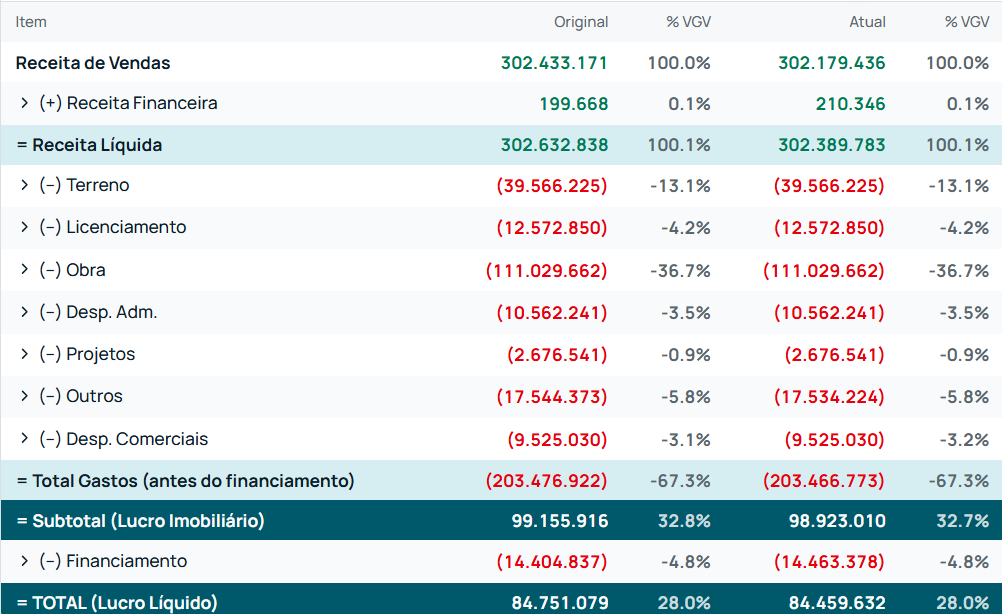Screen dimensions: 1002x614
Task: Click the Atual column header
Action: (867, 22)
